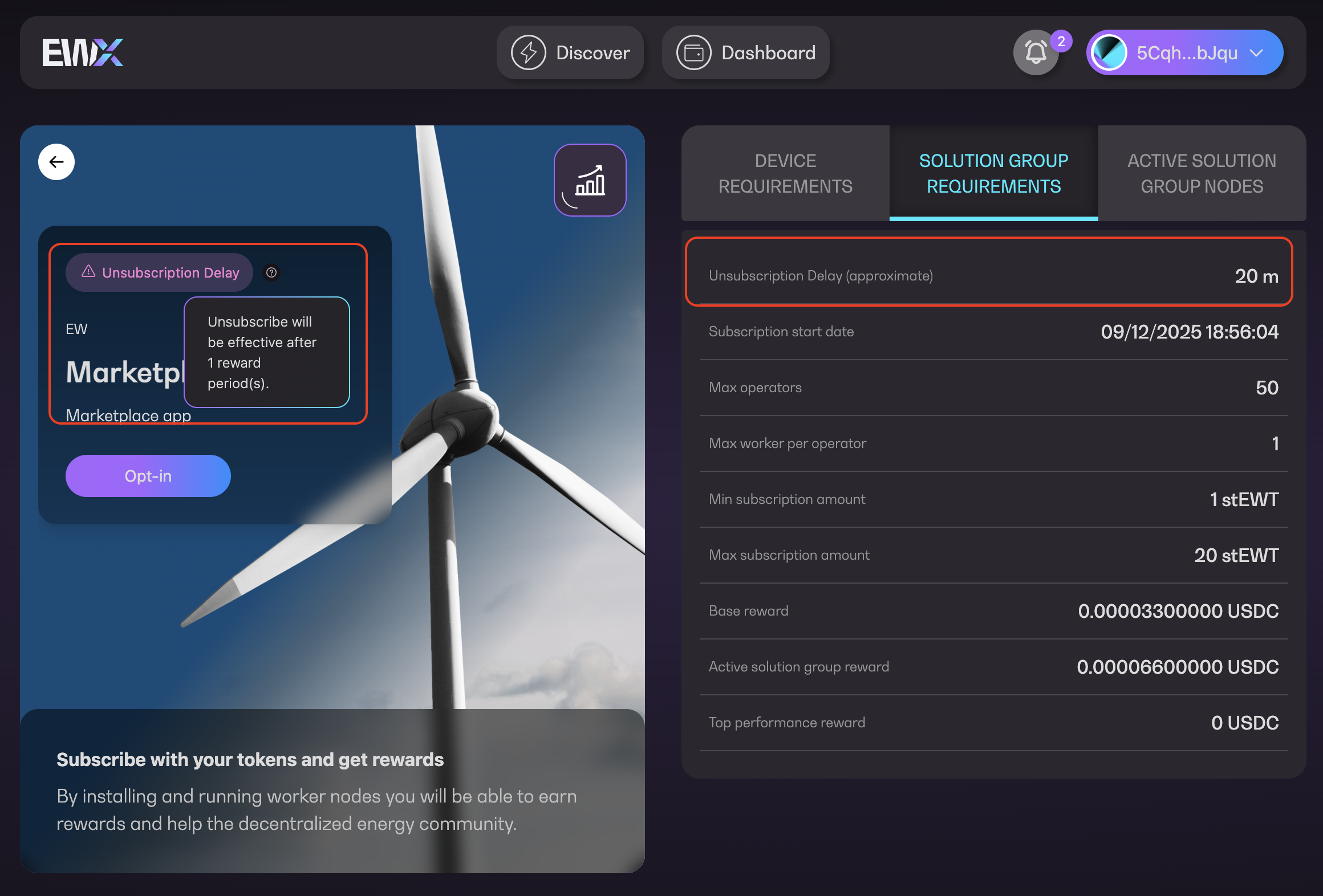Click the warning triangle in delay badge
The height and width of the screenshot is (896, 1323).
click(88, 271)
